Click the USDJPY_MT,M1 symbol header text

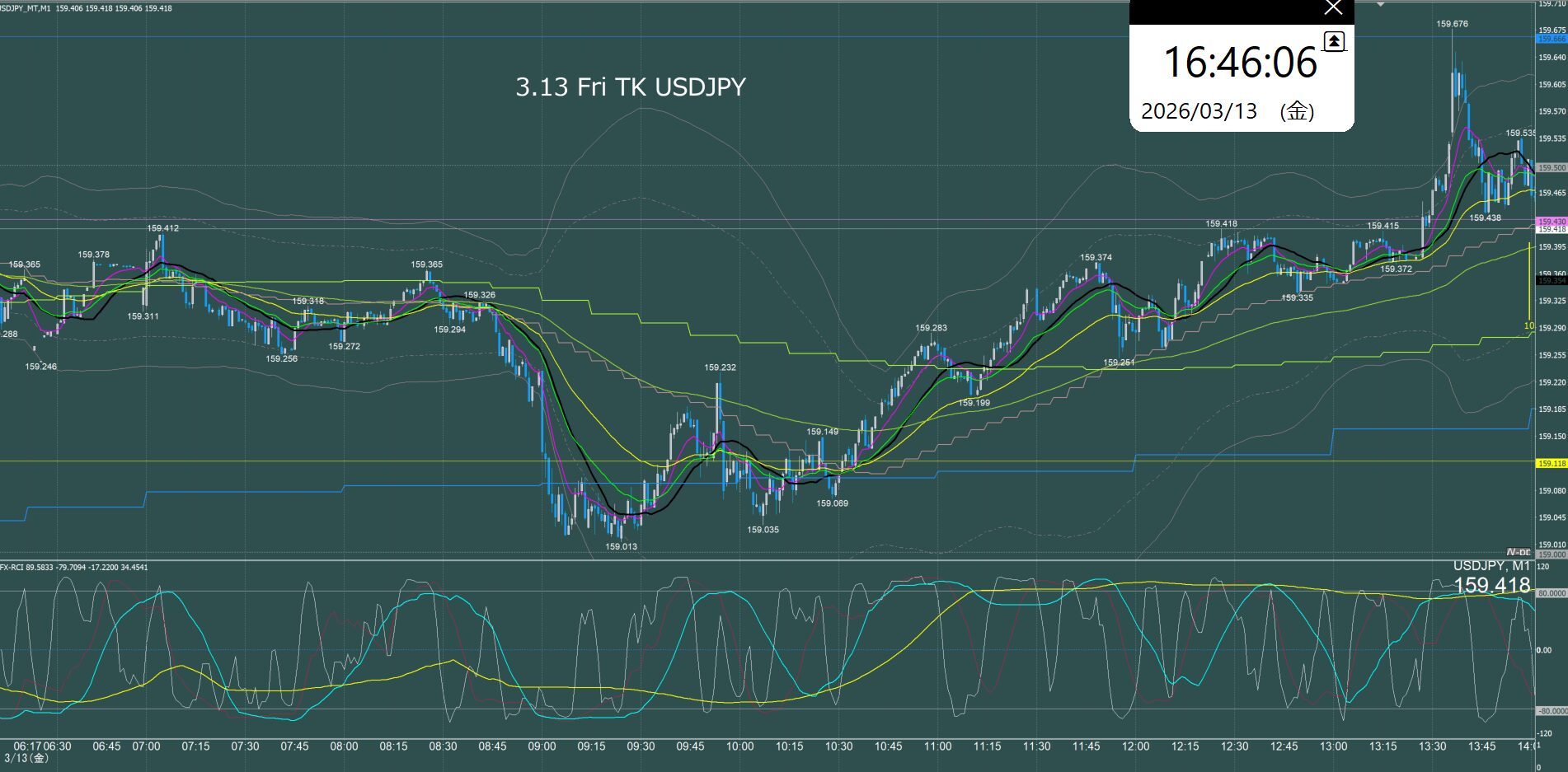click(x=26, y=8)
